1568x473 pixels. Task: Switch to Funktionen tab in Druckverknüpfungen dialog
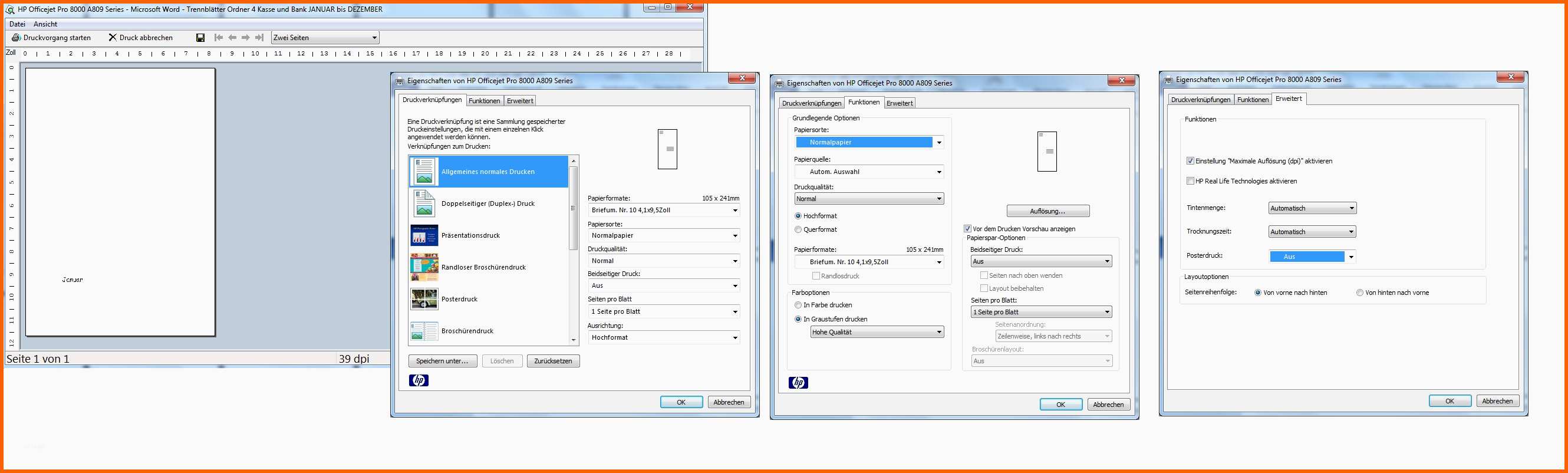click(x=485, y=101)
